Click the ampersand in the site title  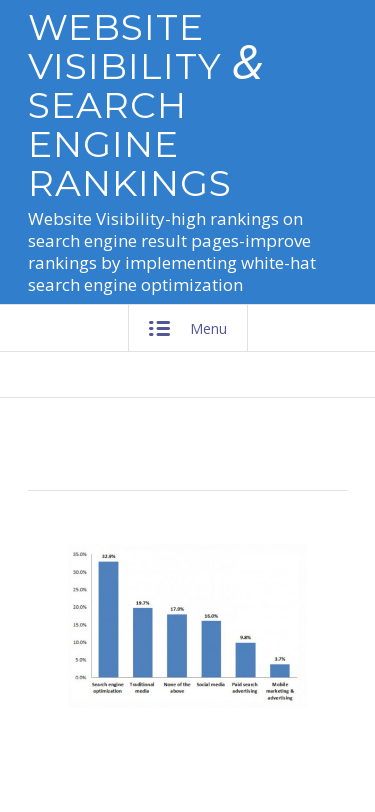[248, 64]
